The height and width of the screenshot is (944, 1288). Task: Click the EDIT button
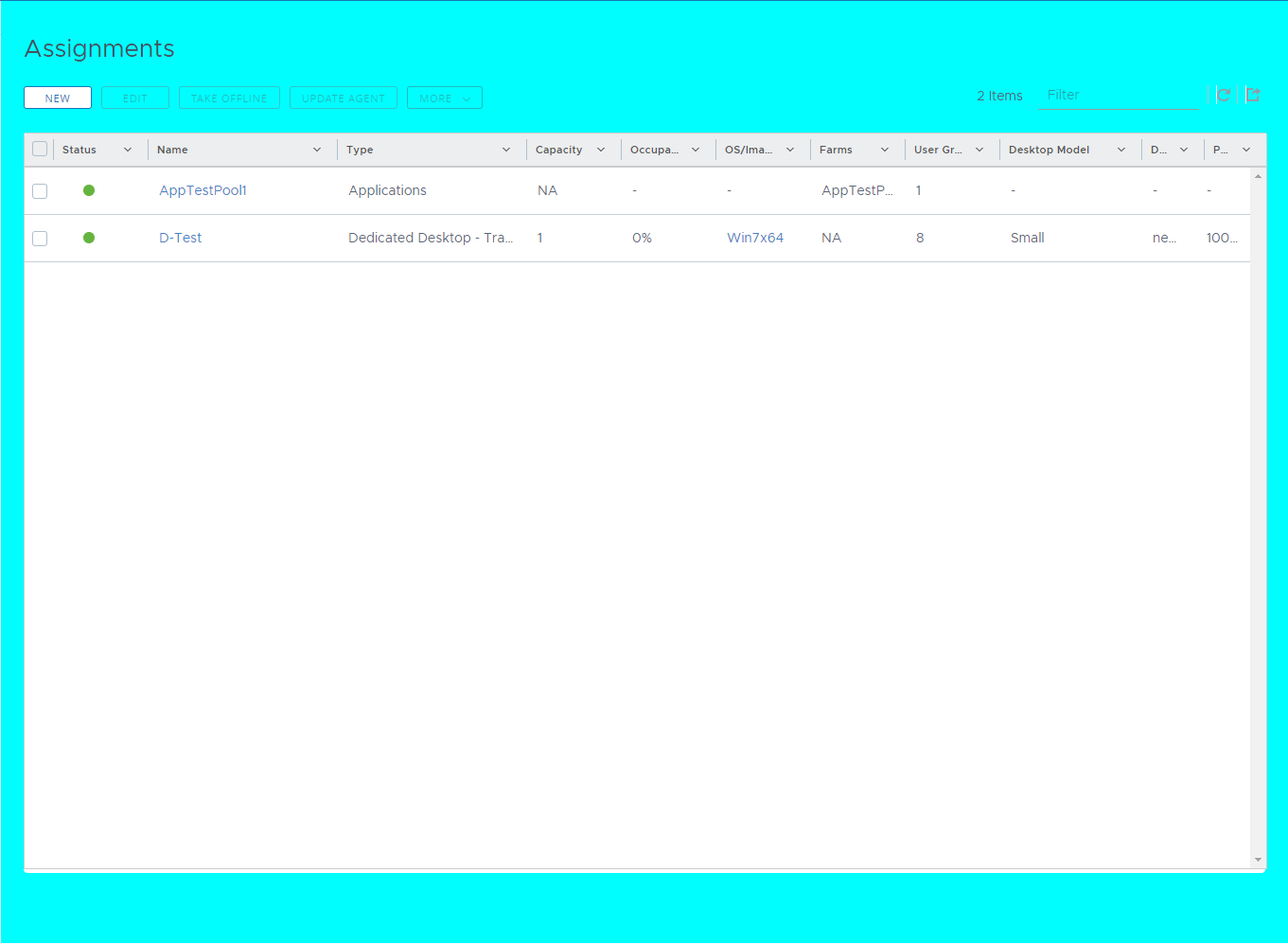coord(135,98)
